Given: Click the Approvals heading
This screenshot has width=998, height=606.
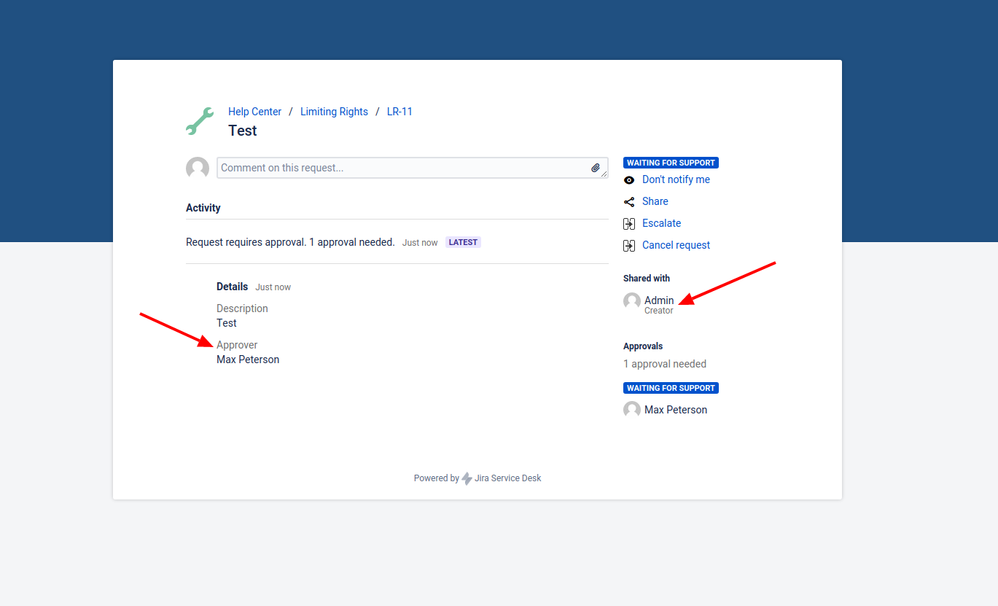Looking at the screenshot, I should [643, 346].
